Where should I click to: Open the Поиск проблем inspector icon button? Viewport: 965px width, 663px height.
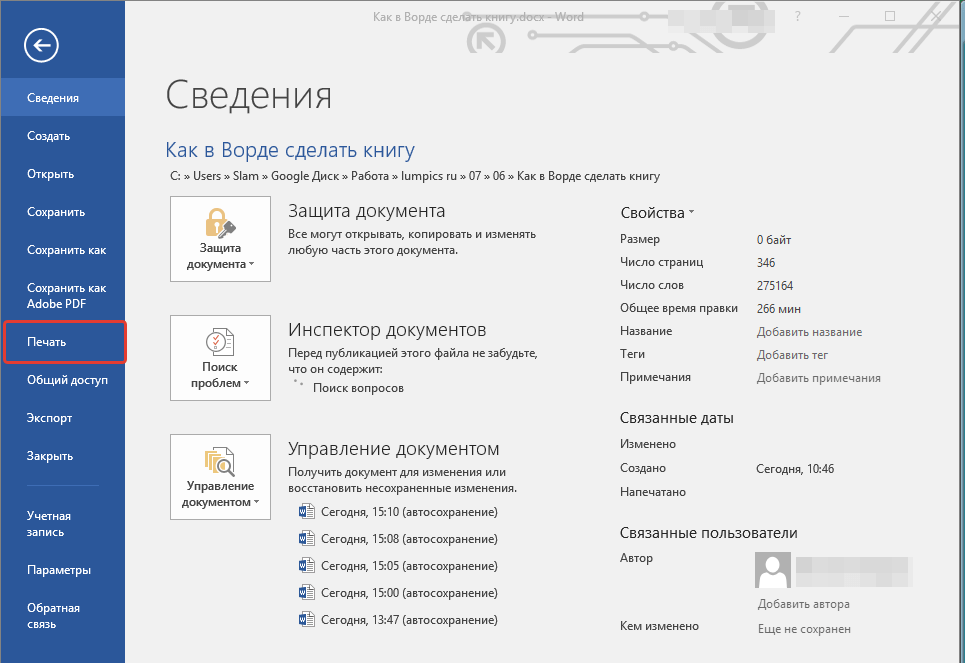tap(220, 357)
